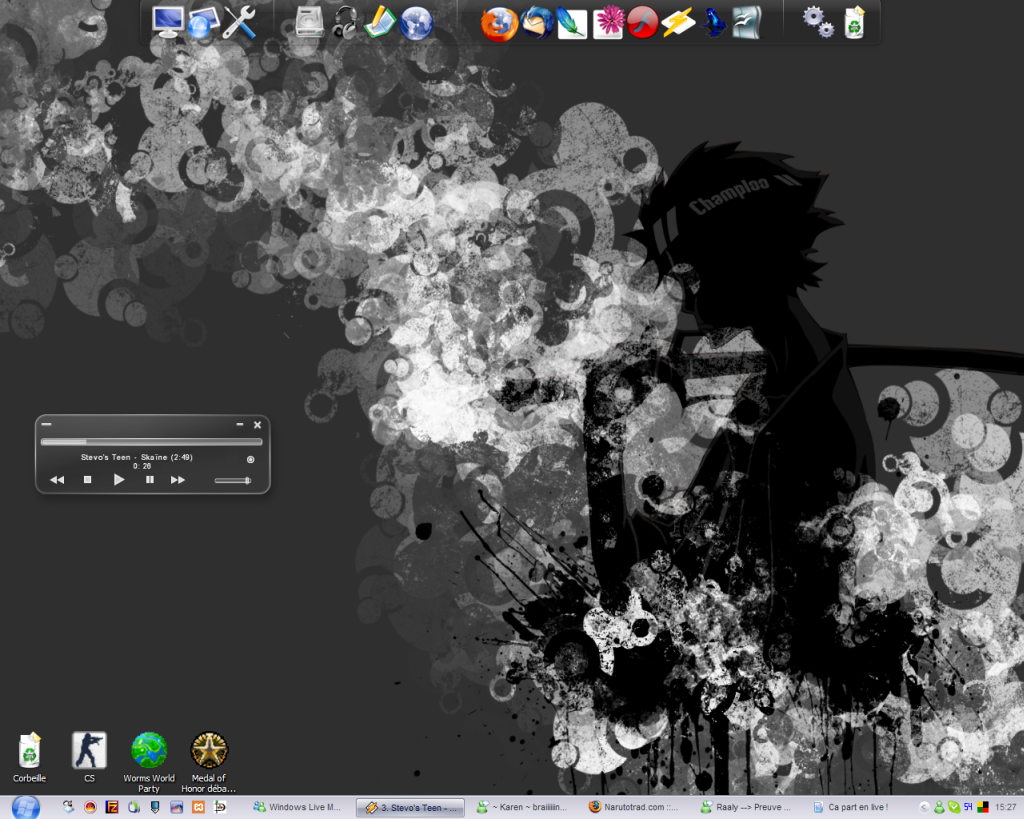Expand hidden system tray icons arrow
This screenshot has height=819, width=1024.
(924, 808)
